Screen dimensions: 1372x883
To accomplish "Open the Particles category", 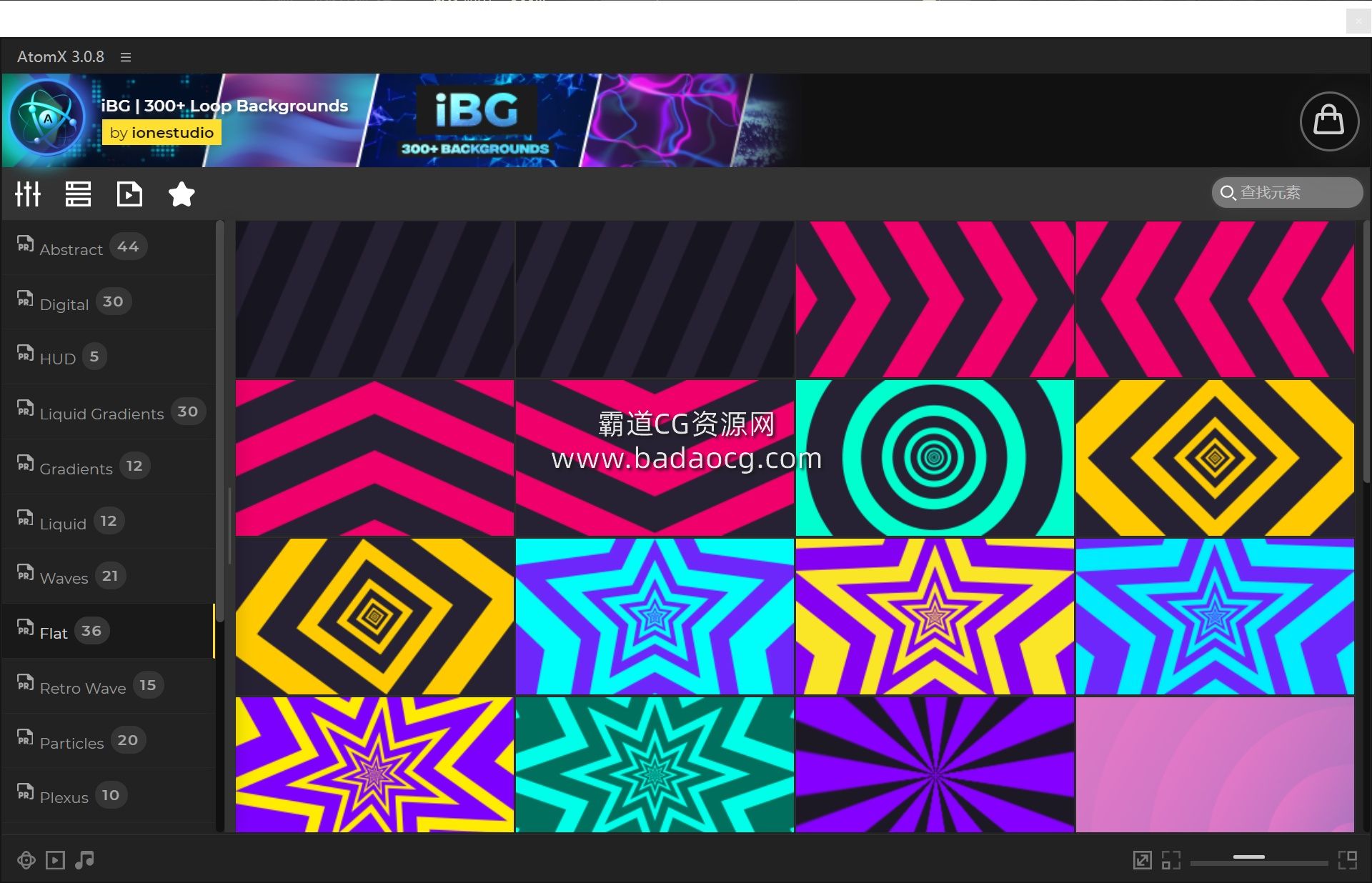I will click(x=108, y=741).
